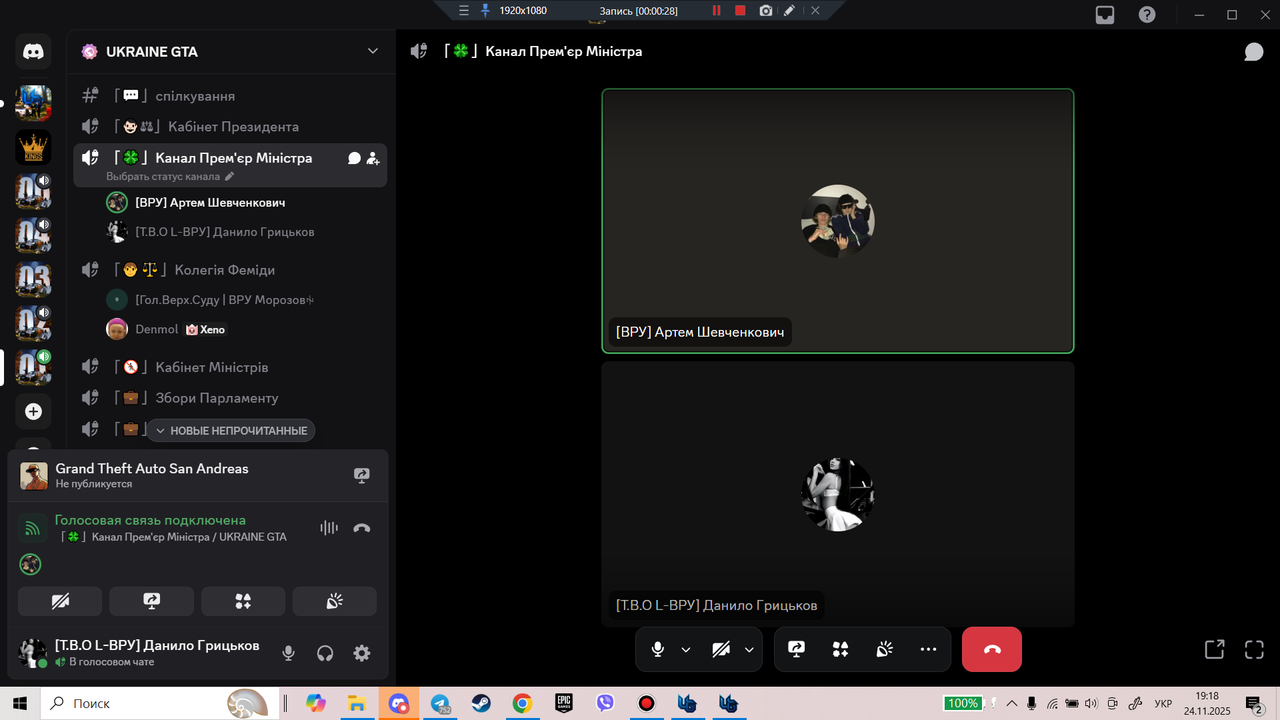Add a server with the plus icon

click(33, 411)
